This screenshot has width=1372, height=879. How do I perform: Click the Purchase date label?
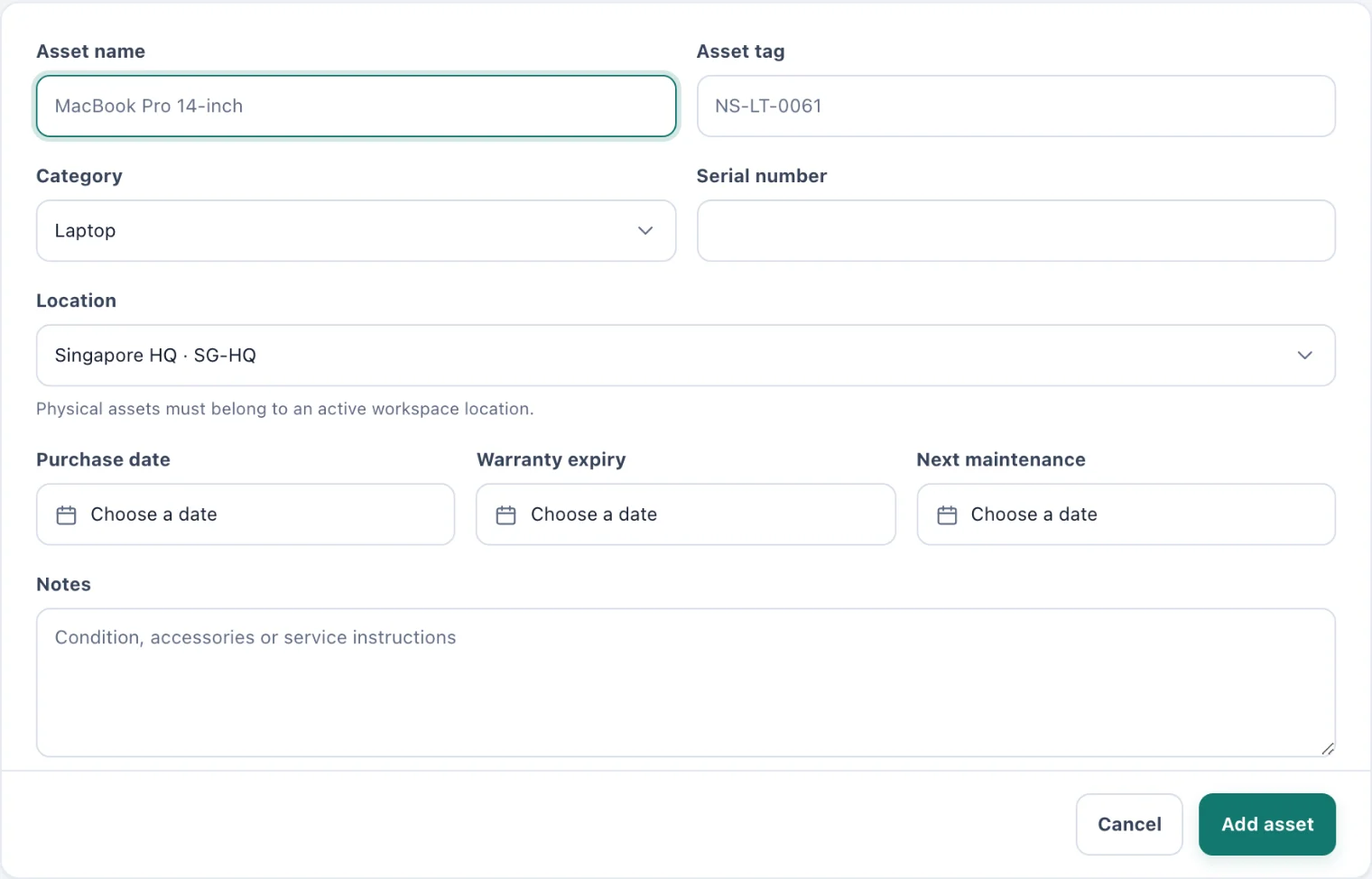pos(103,459)
